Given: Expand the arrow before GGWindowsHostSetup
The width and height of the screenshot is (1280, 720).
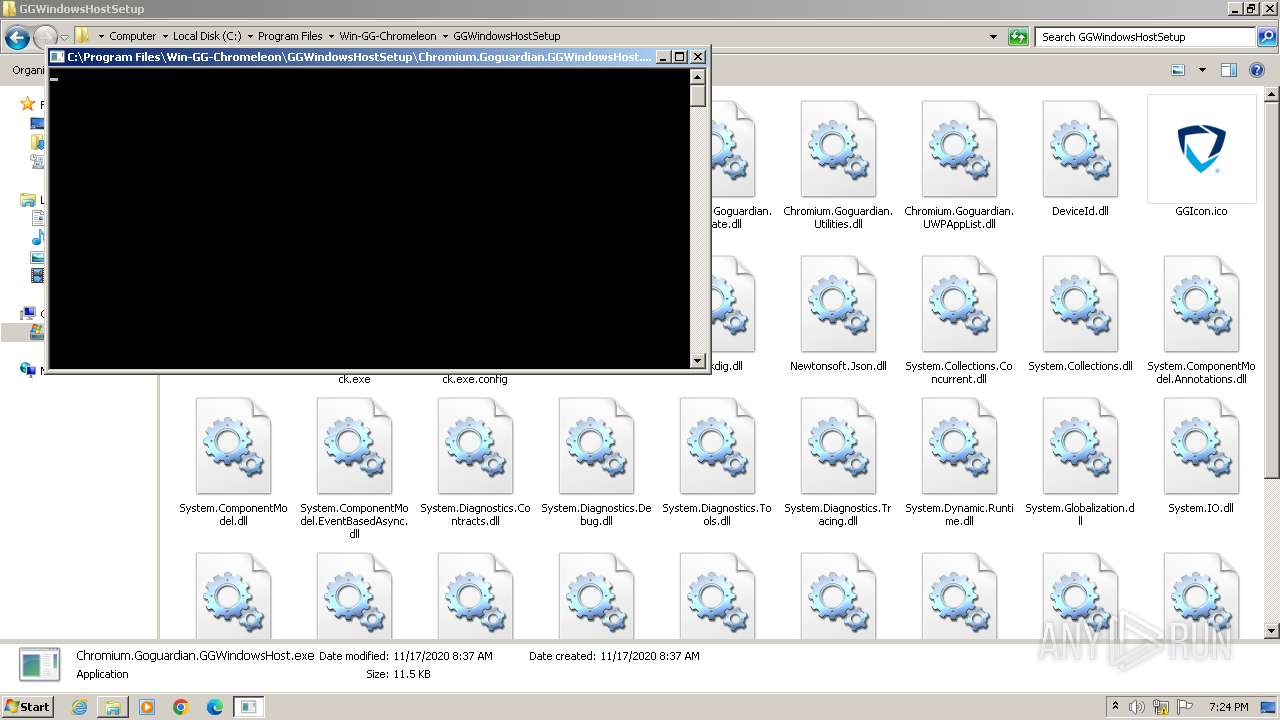Looking at the screenshot, I should (x=446, y=36).
